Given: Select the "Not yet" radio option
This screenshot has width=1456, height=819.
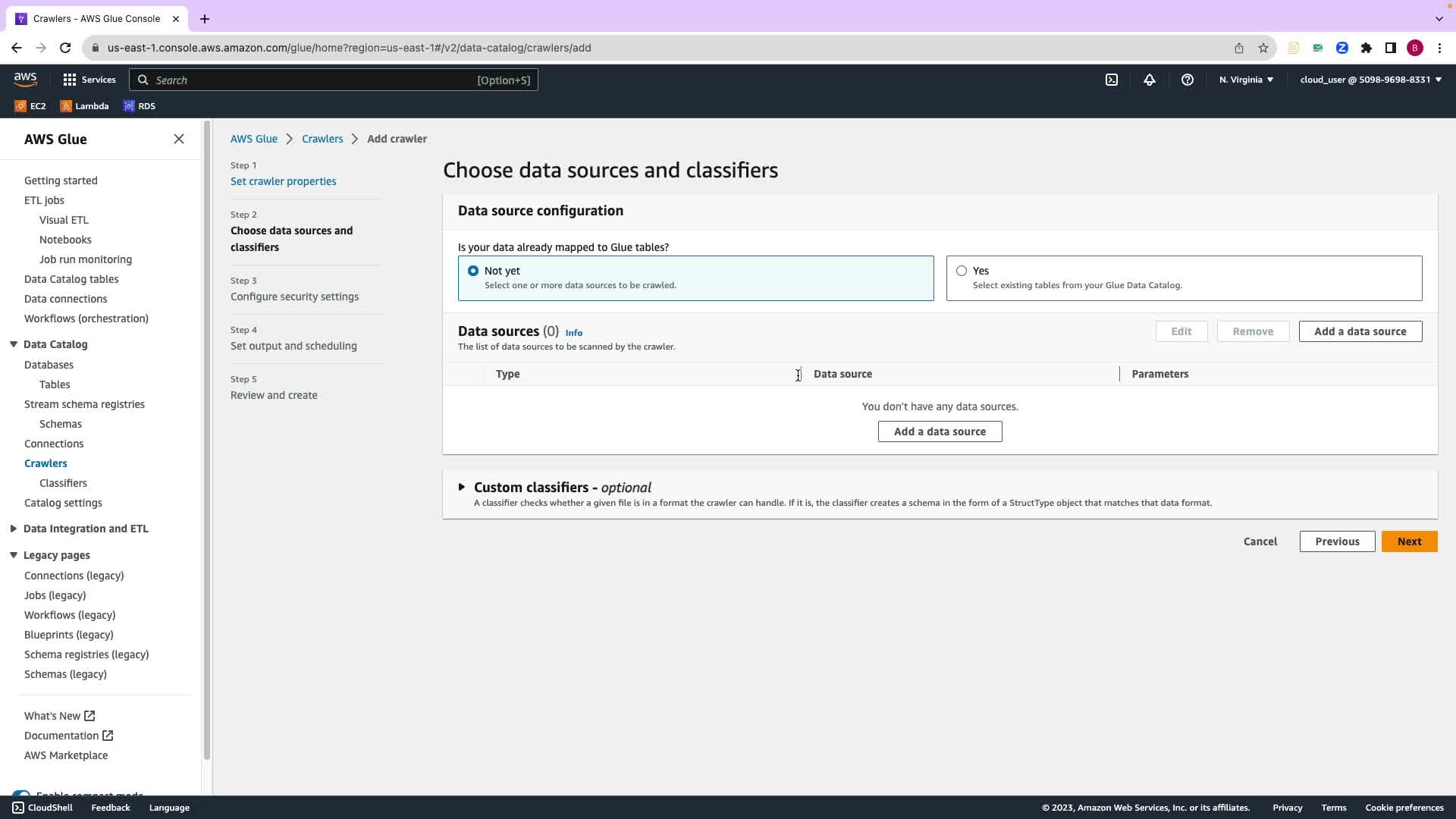Looking at the screenshot, I should click(x=473, y=271).
